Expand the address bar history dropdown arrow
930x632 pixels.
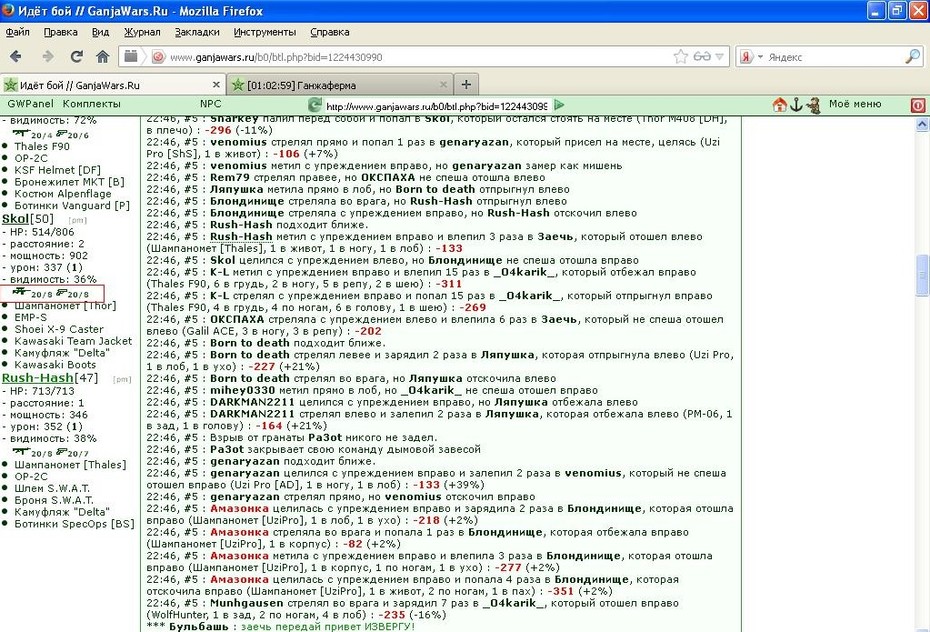coord(719,57)
